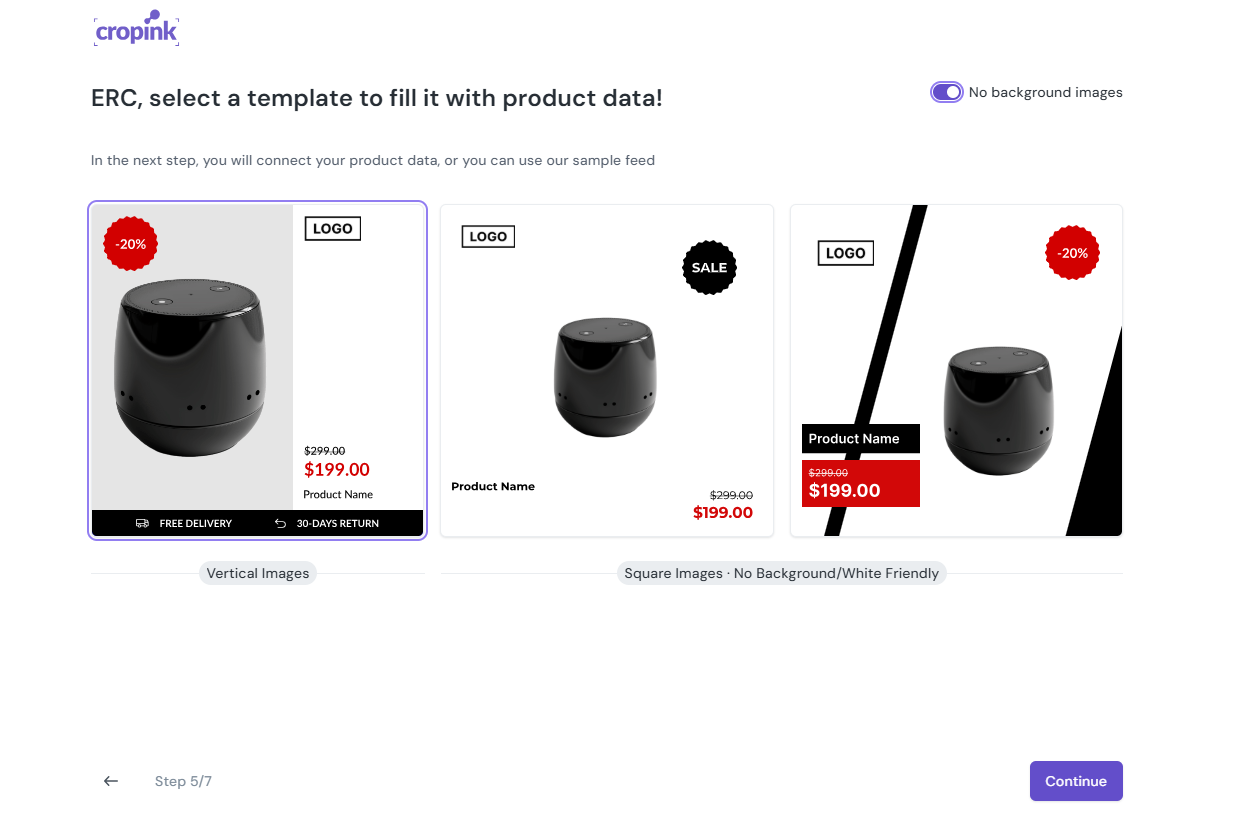This screenshot has width=1233, height=831.
Task: Click the 30-days return arrow icon
Action: pyautogui.click(x=280, y=523)
